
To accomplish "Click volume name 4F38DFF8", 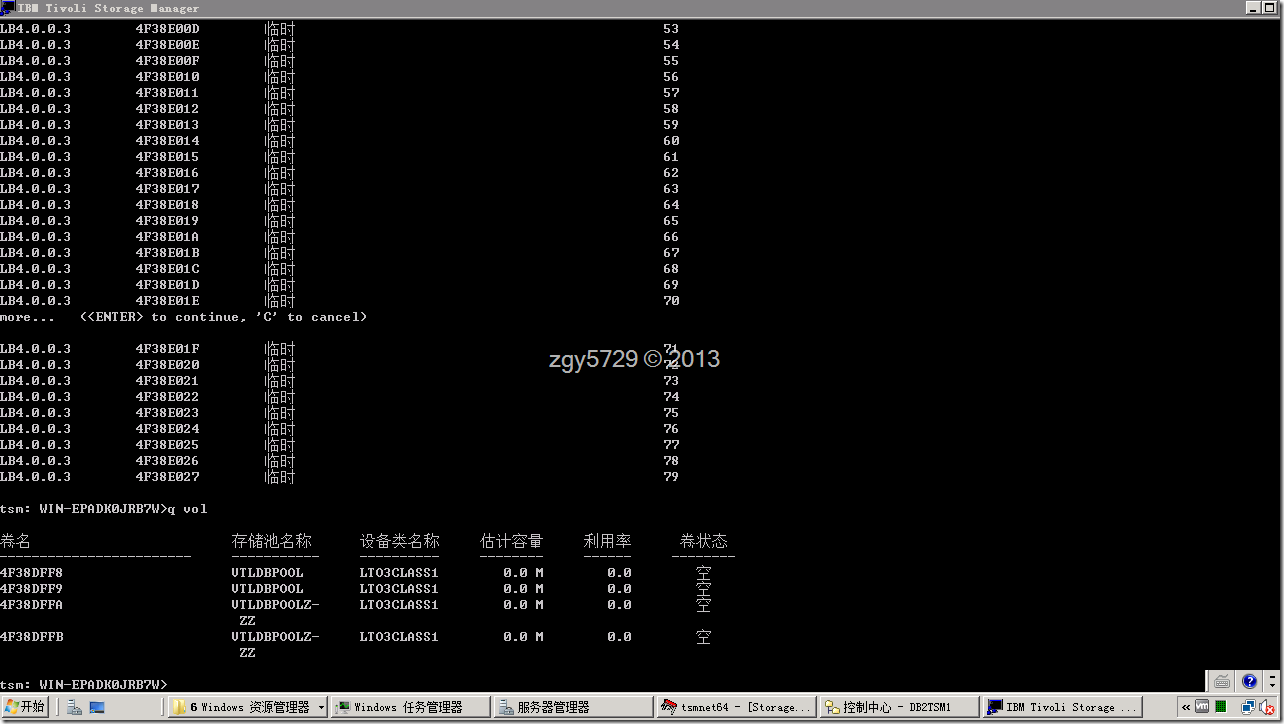I will pyautogui.click(x=31, y=573).
